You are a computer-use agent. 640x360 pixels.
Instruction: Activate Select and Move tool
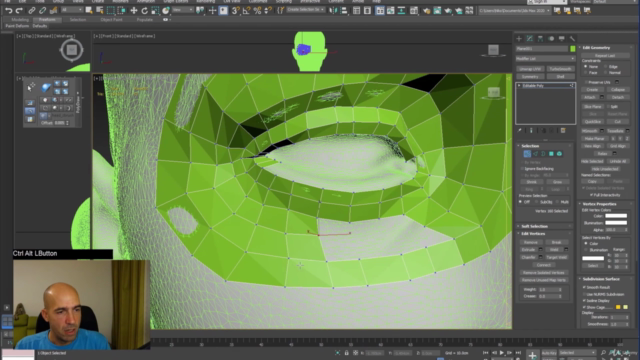133,11
